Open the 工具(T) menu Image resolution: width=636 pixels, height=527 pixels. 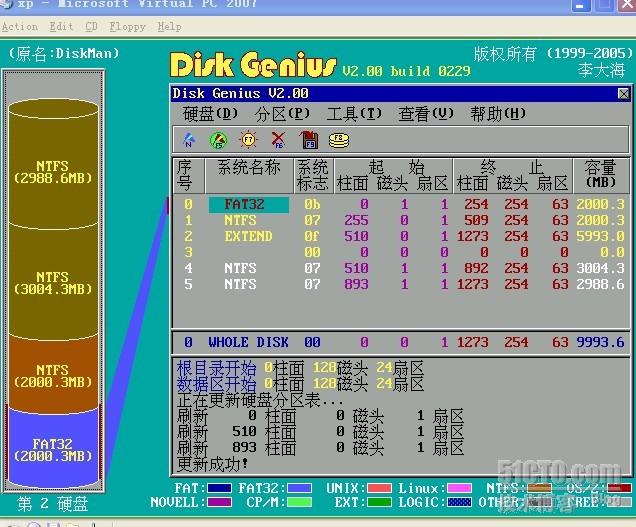(x=354, y=114)
